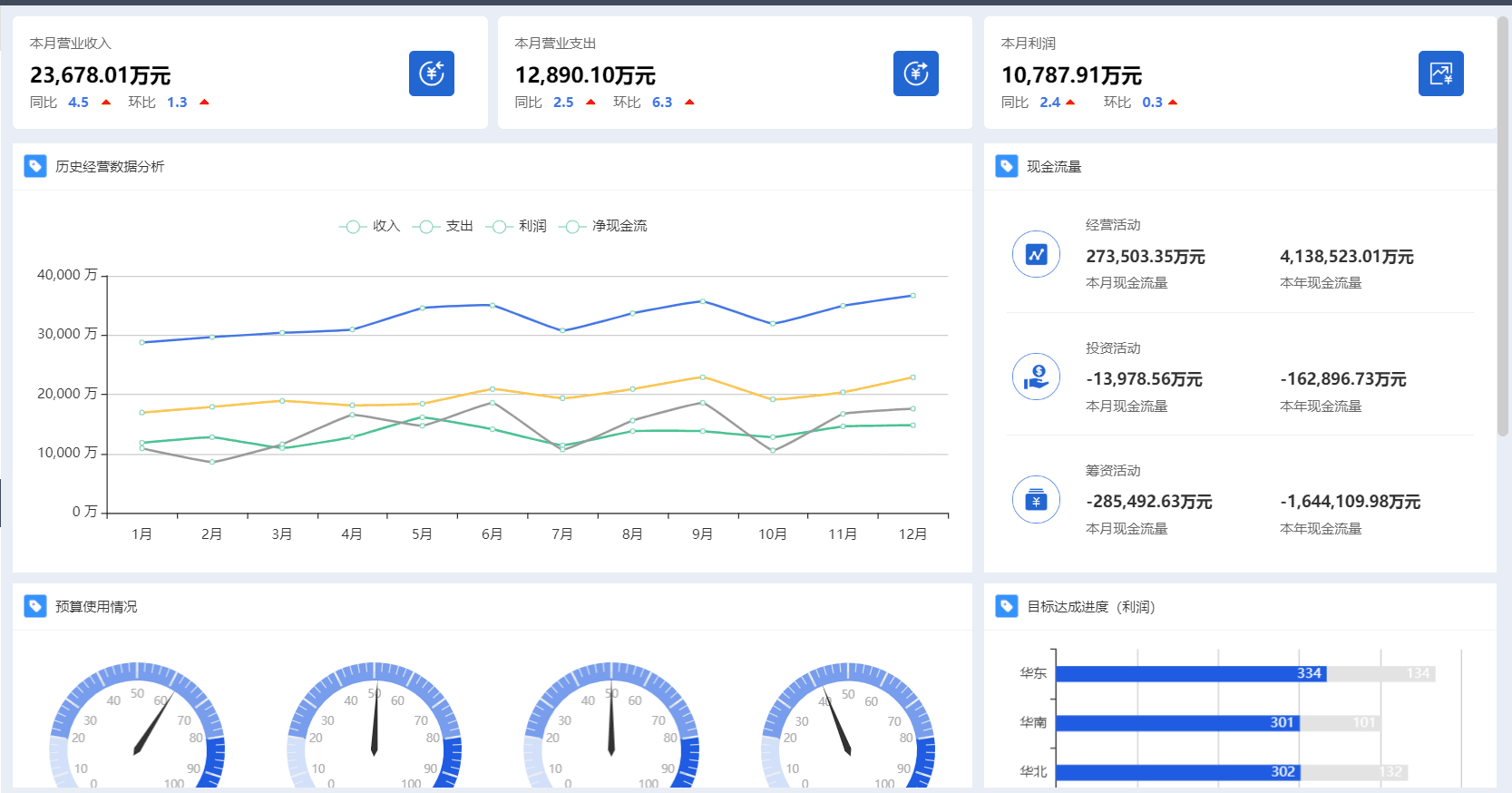Click red up arrow beside 环比 6.3
Viewport: 1512px width, 793px height.
(689, 103)
